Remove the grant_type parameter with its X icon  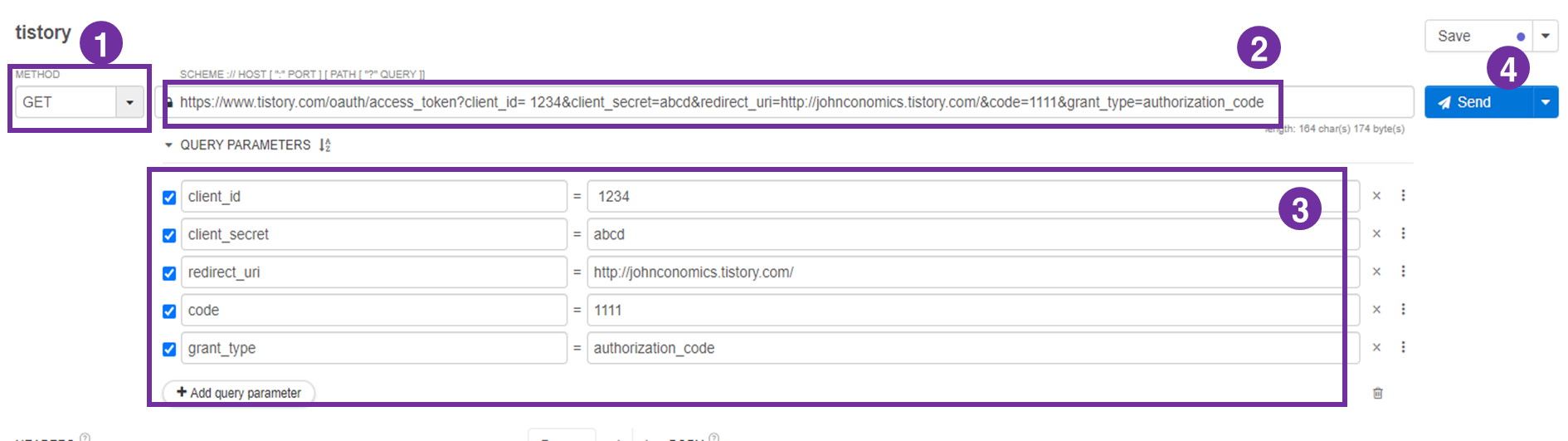pos(1376,348)
